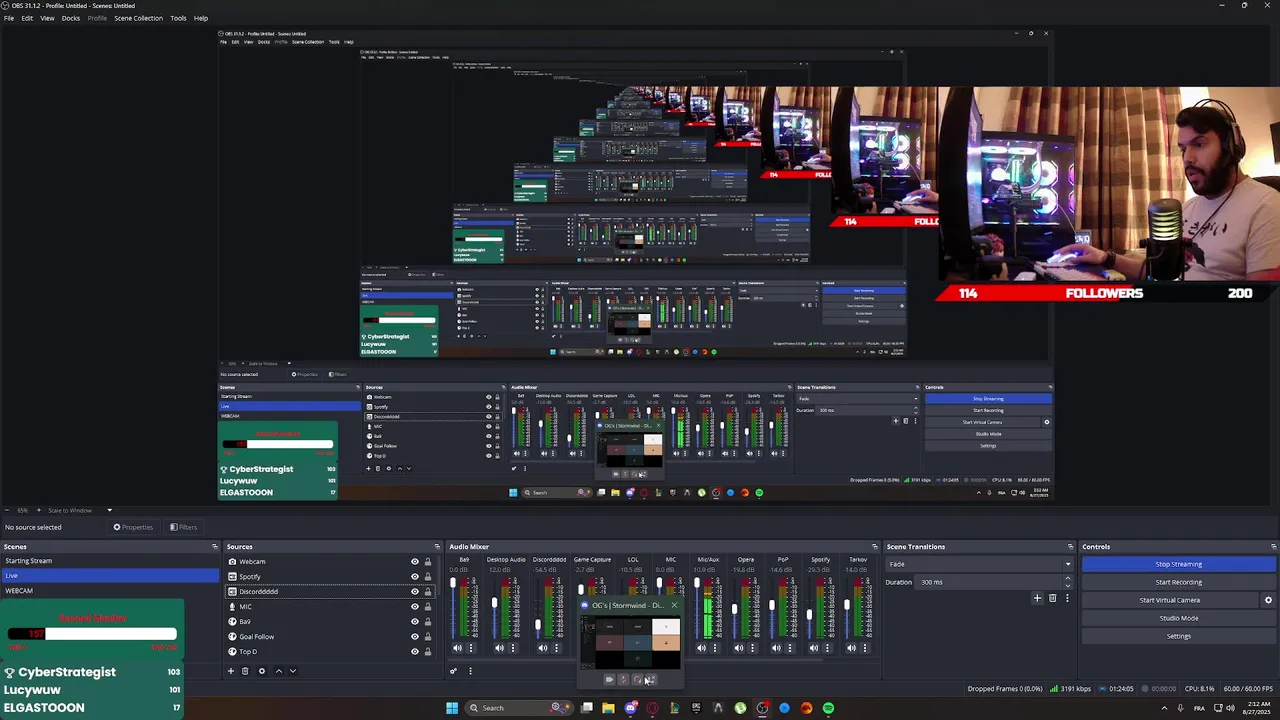Move selected source up
Viewport: 1280px width, 720px height.
278,671
